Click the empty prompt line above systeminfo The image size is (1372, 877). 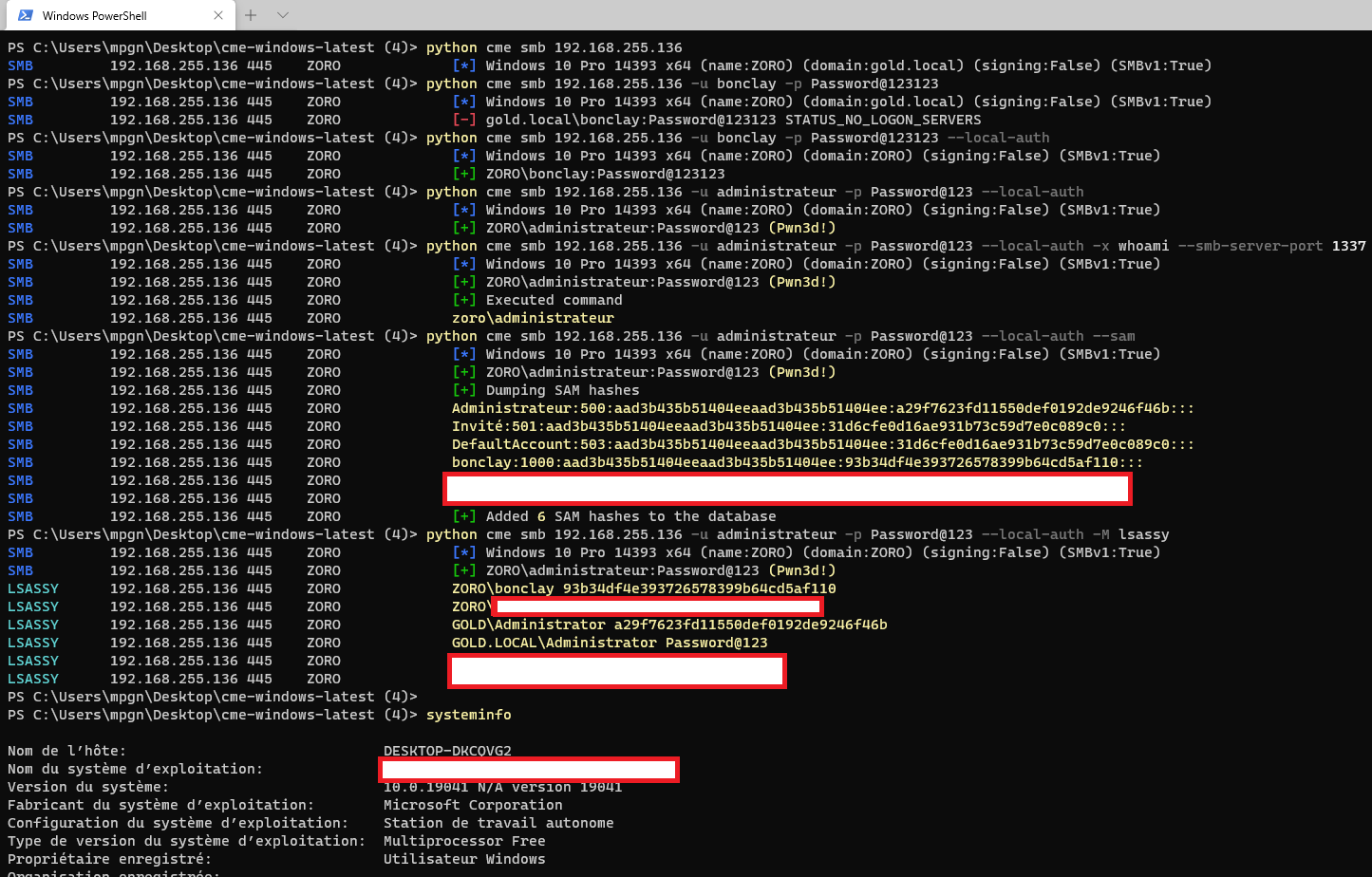pos(213,697)
